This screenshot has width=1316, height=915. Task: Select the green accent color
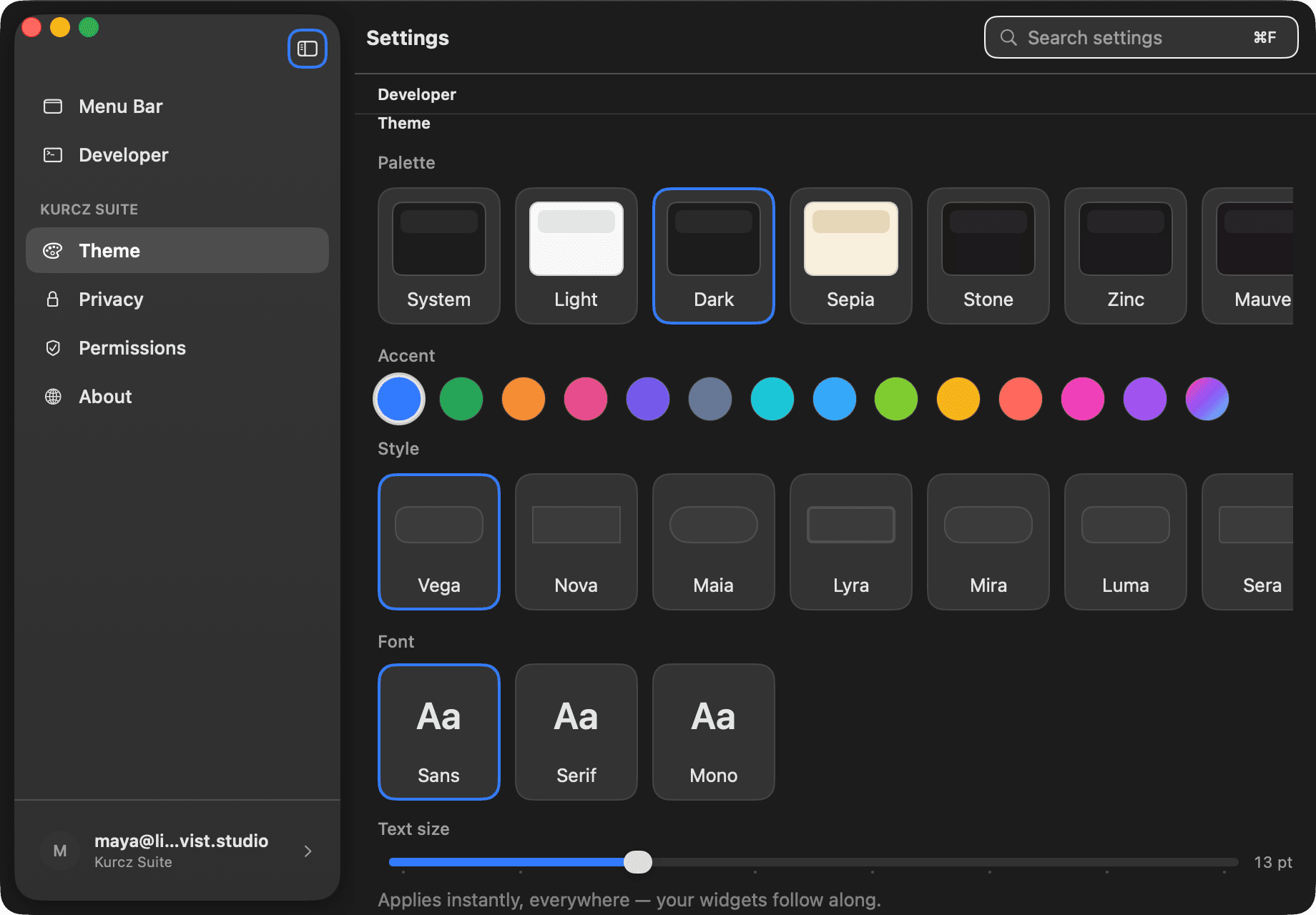click(x=461, y=399)
